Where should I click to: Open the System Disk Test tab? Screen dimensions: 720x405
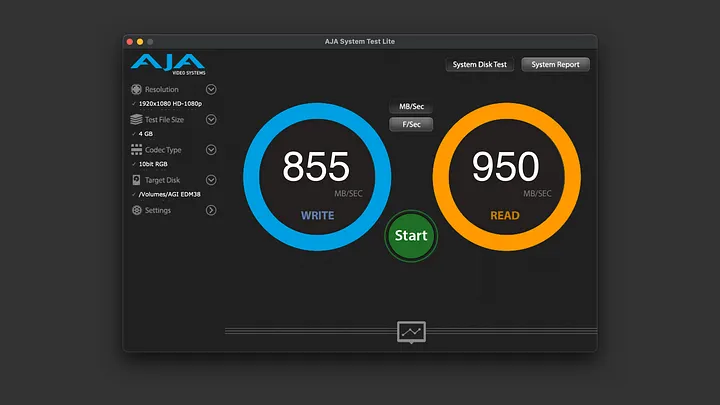point(479,65)
